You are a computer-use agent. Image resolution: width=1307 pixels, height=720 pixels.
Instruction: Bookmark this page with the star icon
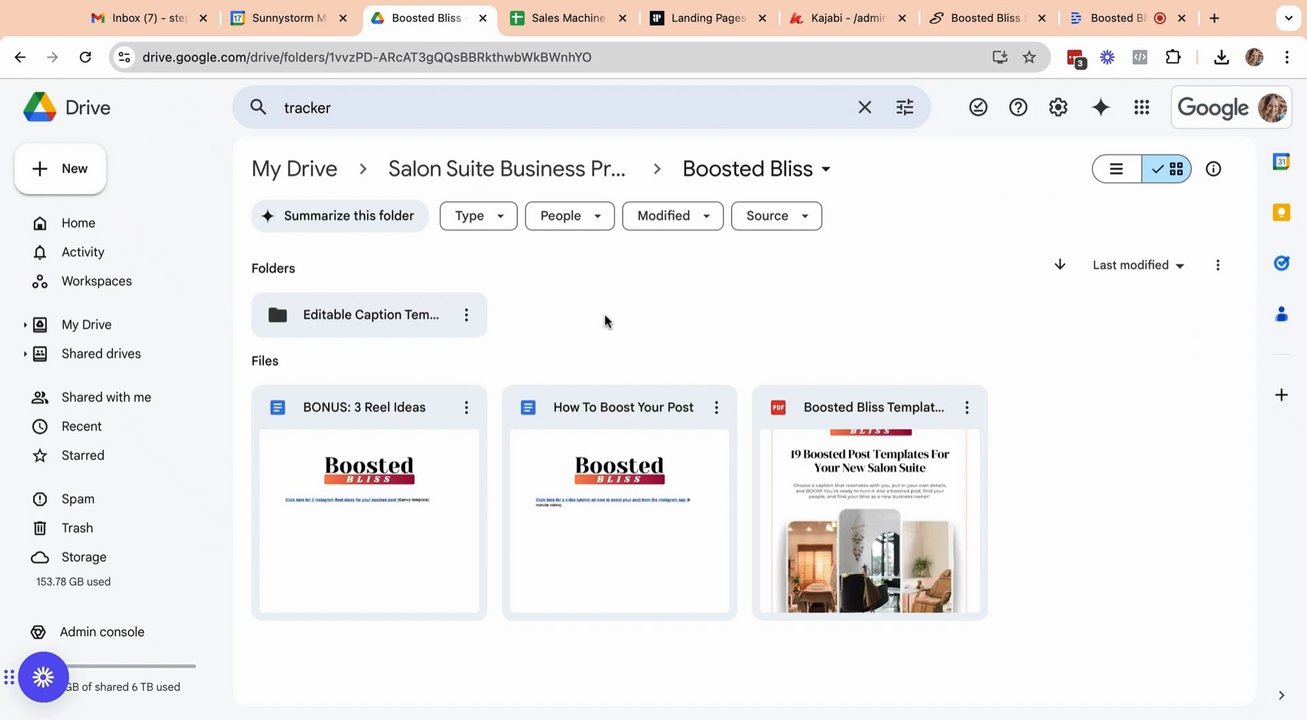(x=1029, y=57)
